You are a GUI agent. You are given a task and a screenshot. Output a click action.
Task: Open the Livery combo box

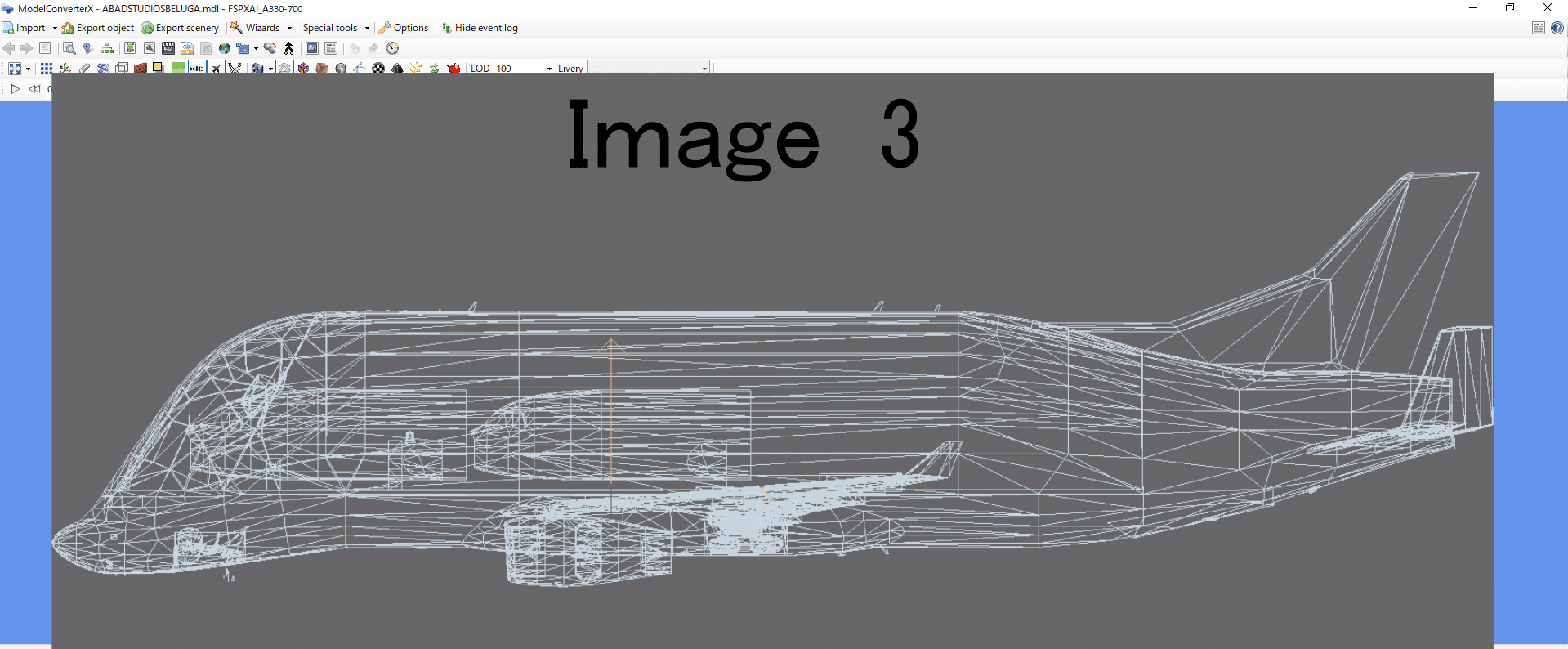649,69
